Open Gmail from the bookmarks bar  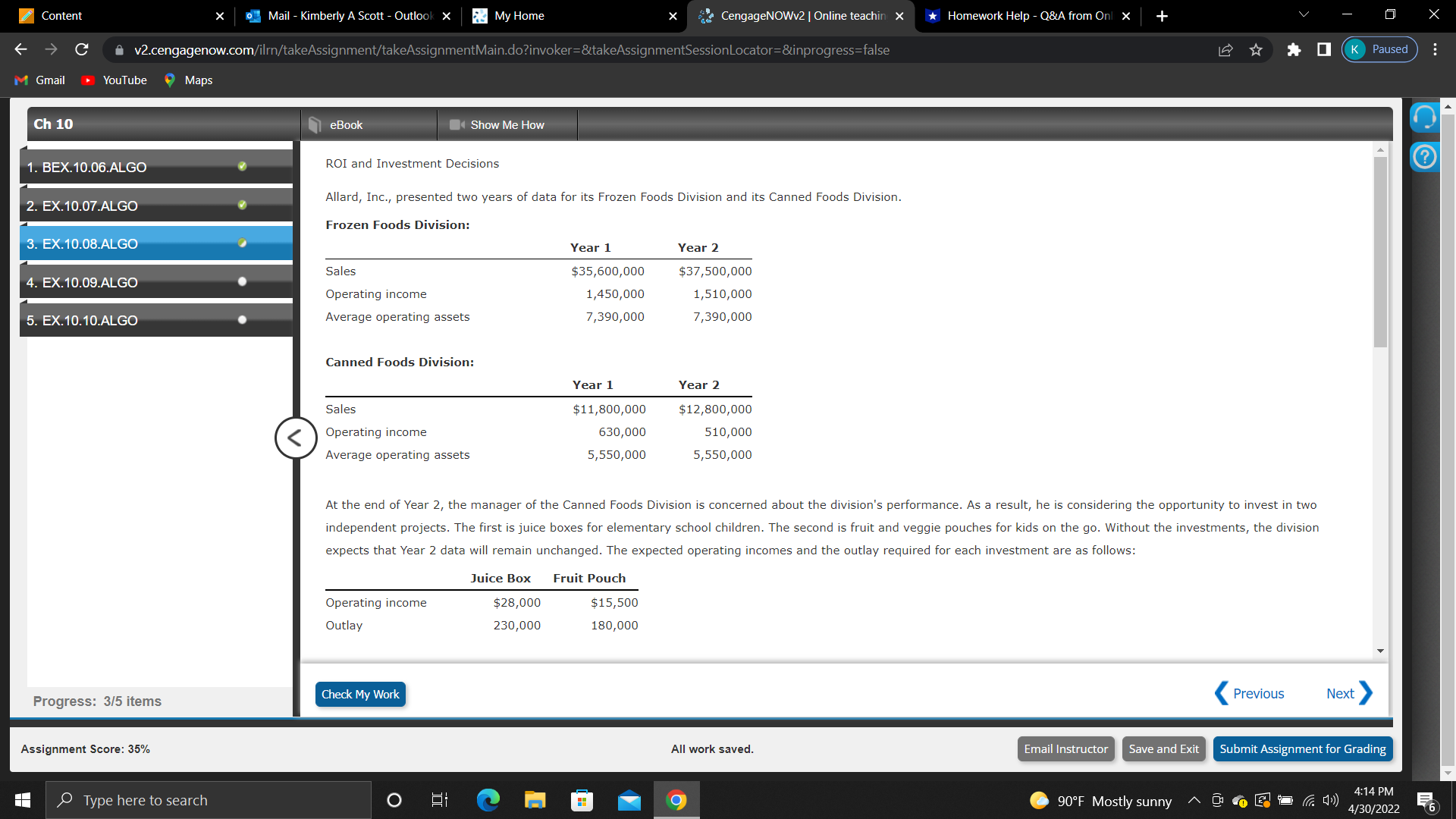39,80
